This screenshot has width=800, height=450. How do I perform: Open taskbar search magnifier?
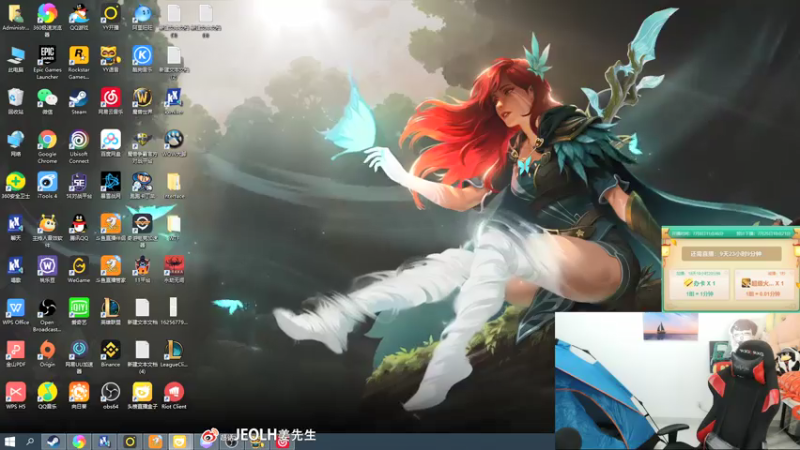[30, 441]
